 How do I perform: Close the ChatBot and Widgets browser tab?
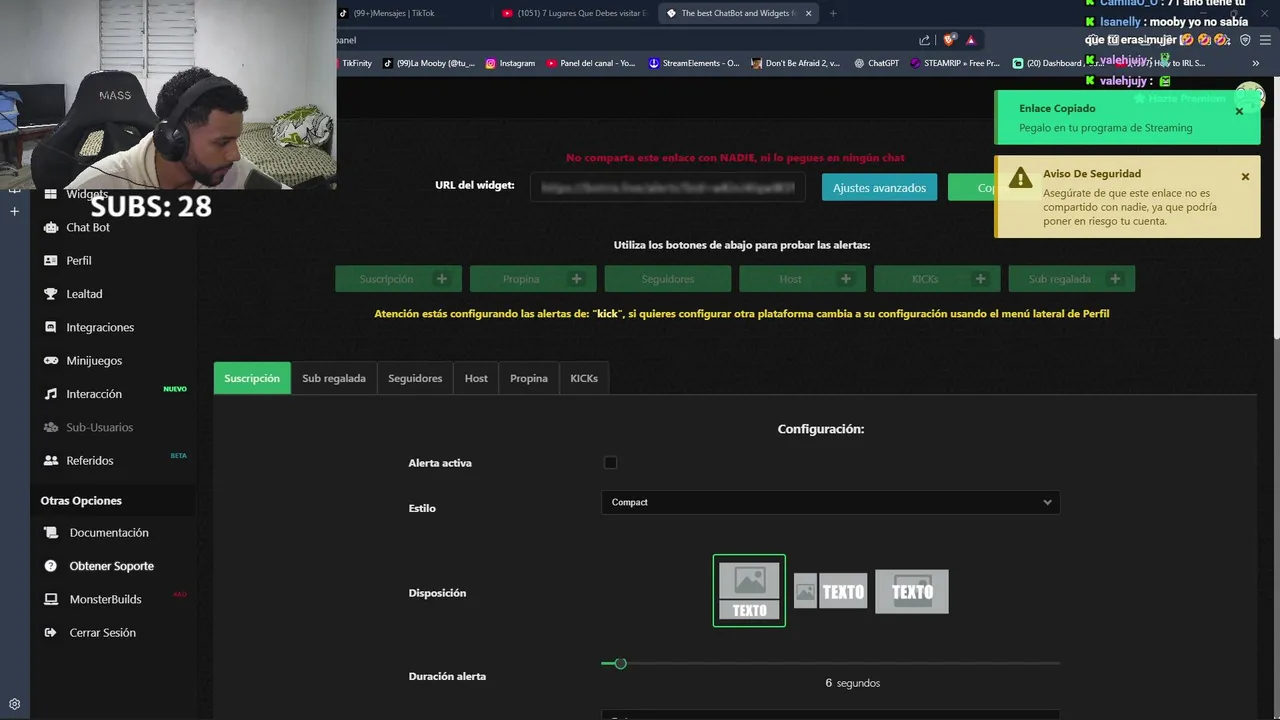[809, 13]
